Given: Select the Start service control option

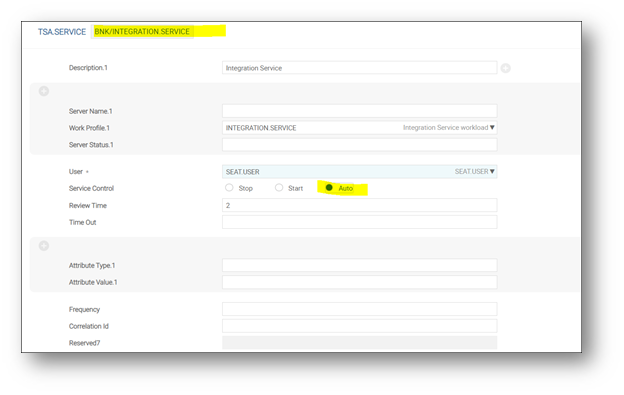Looking at the screenshot, I should [x=279, y=187].
